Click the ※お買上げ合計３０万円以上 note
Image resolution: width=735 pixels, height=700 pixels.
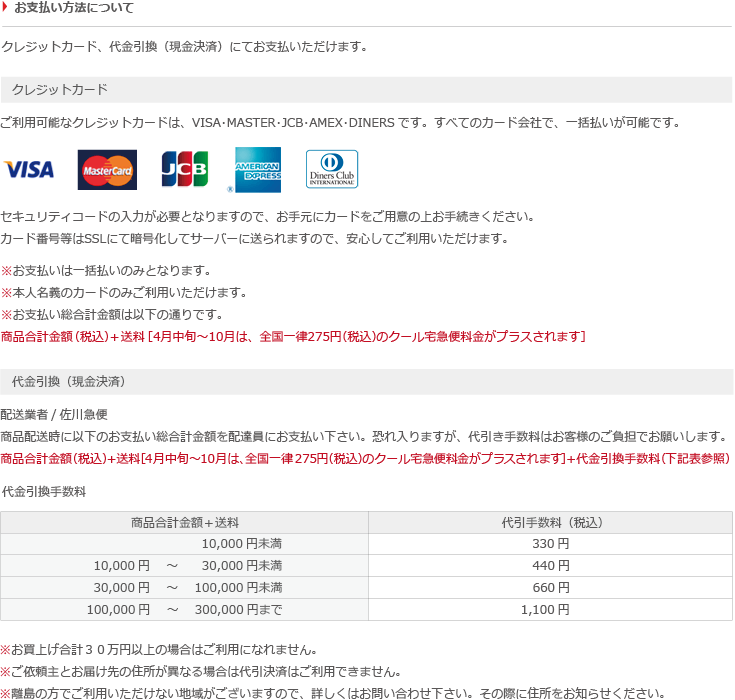159,650
